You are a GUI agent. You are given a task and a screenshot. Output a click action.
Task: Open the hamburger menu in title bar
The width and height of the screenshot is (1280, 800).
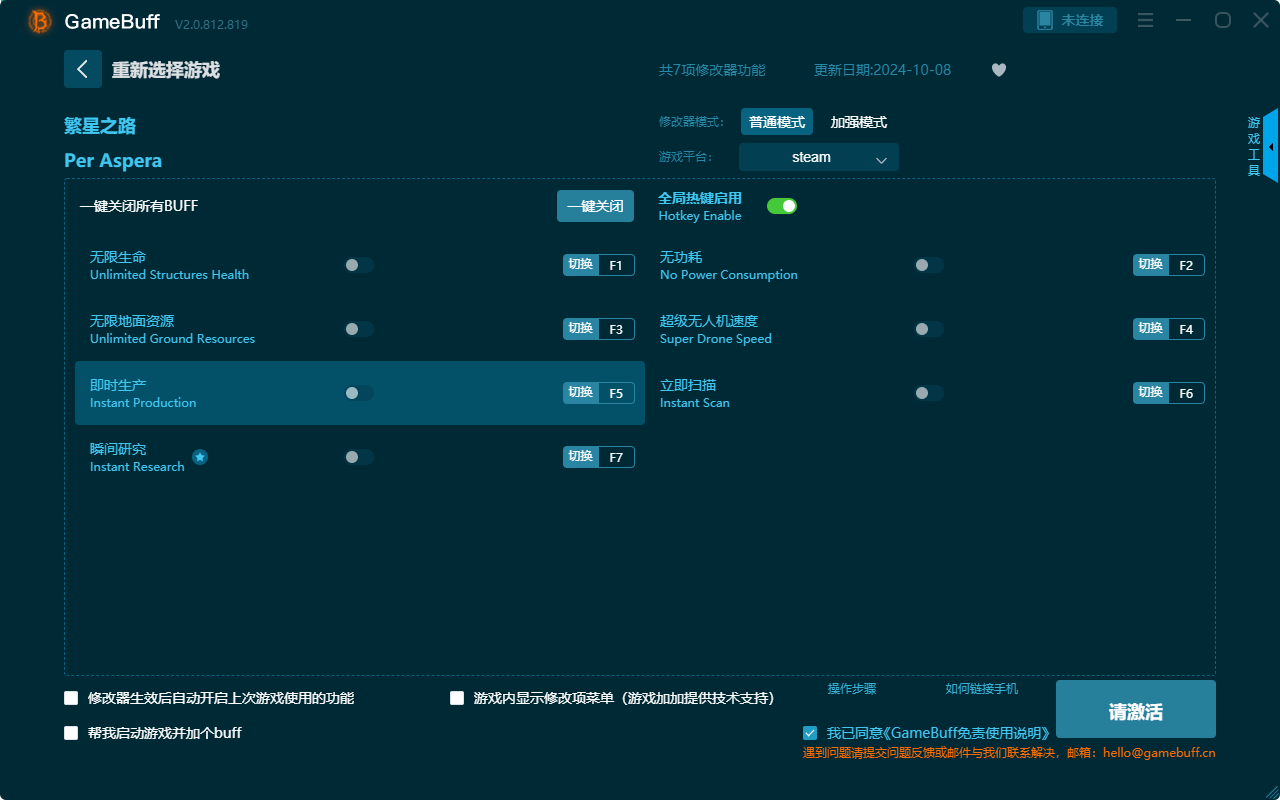point(1146,21)
